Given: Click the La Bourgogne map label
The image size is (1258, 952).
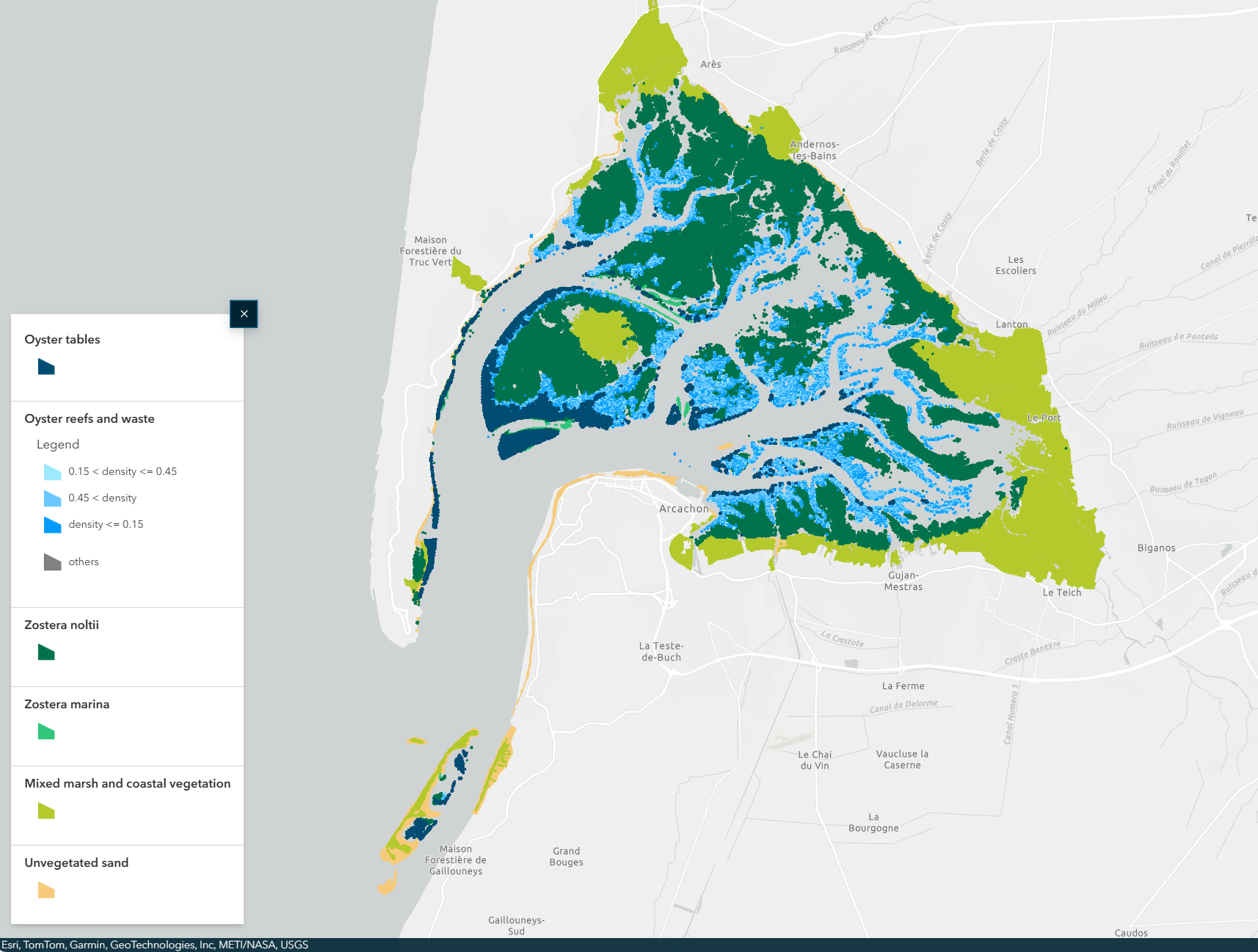Looking at the screenshot, I should click(873, 822).
